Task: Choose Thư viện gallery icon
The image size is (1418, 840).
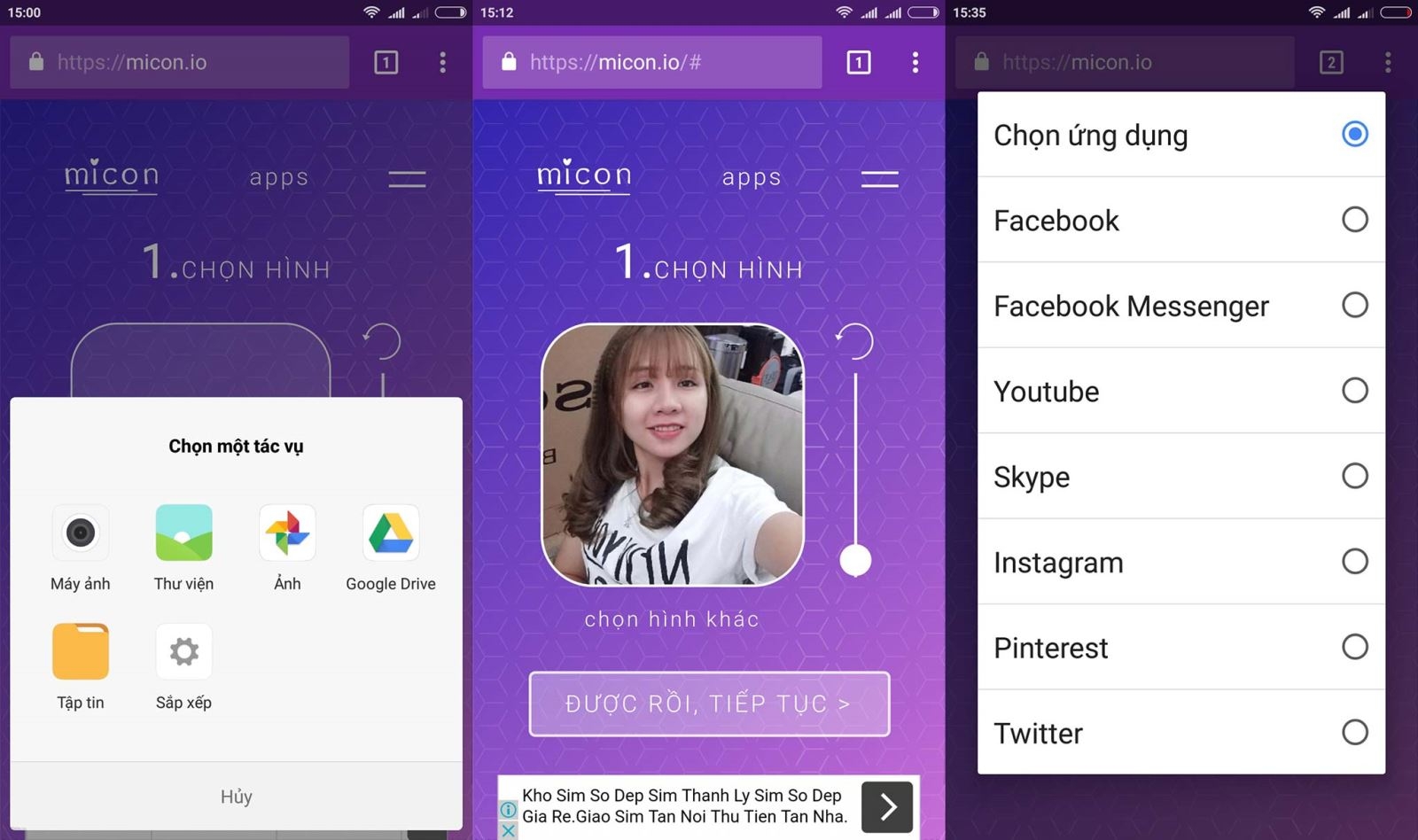Action: click(x=184, y=533)
